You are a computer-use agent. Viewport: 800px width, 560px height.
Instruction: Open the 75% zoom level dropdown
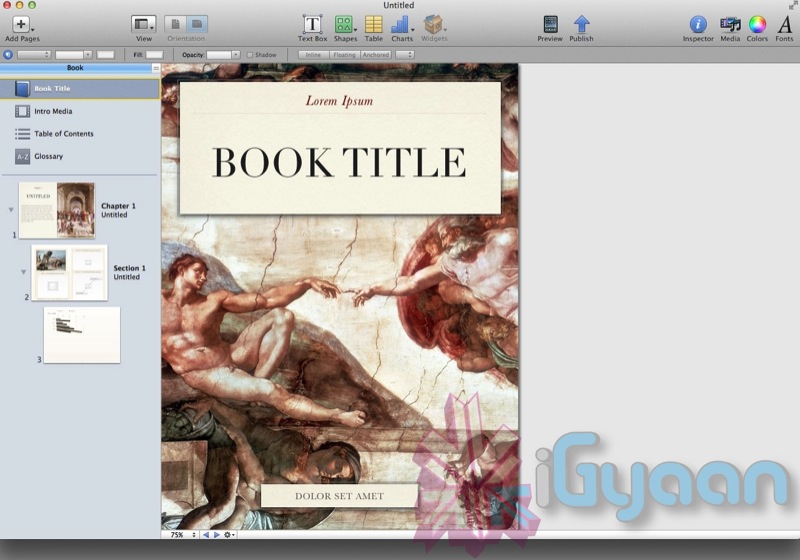point(180,535)
